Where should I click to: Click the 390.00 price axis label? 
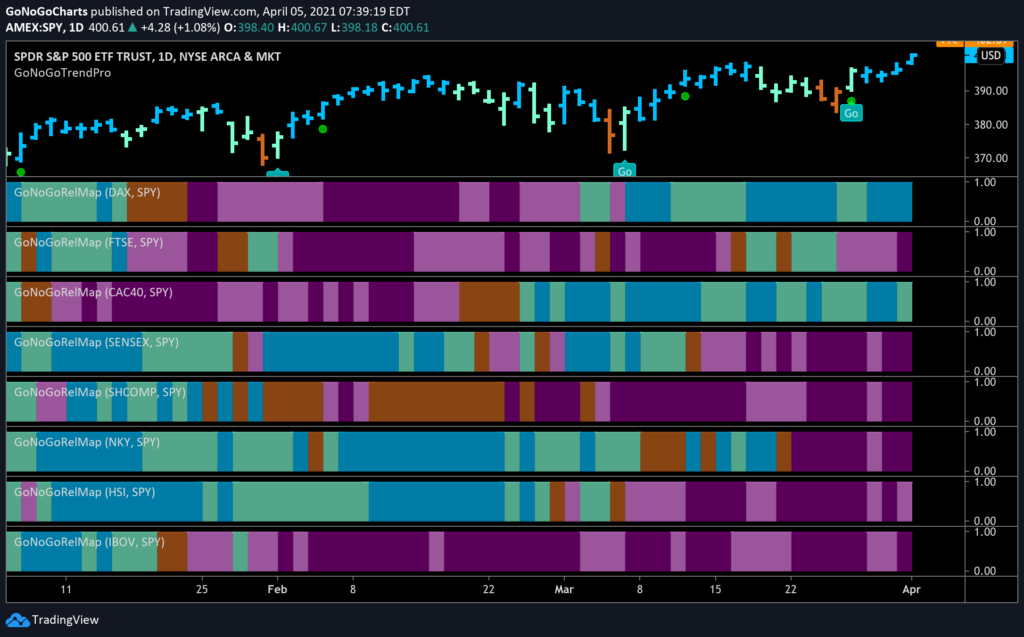[991, 91]
